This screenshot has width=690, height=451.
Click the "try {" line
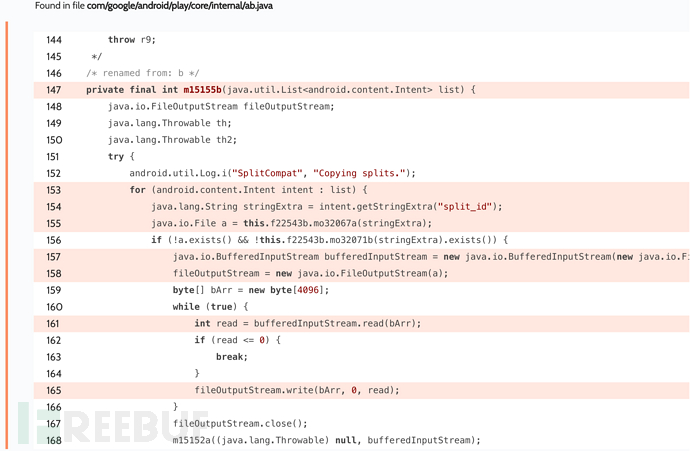coord(121,157)
